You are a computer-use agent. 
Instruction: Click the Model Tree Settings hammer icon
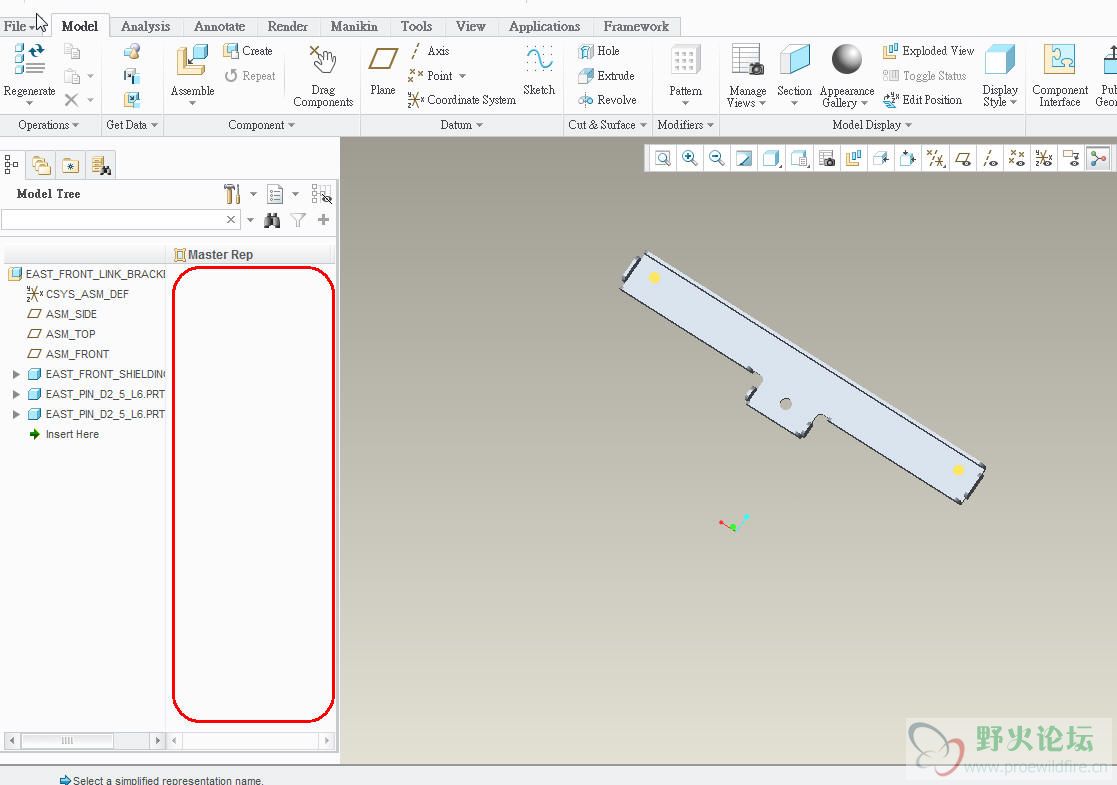(x=232, y=194)
